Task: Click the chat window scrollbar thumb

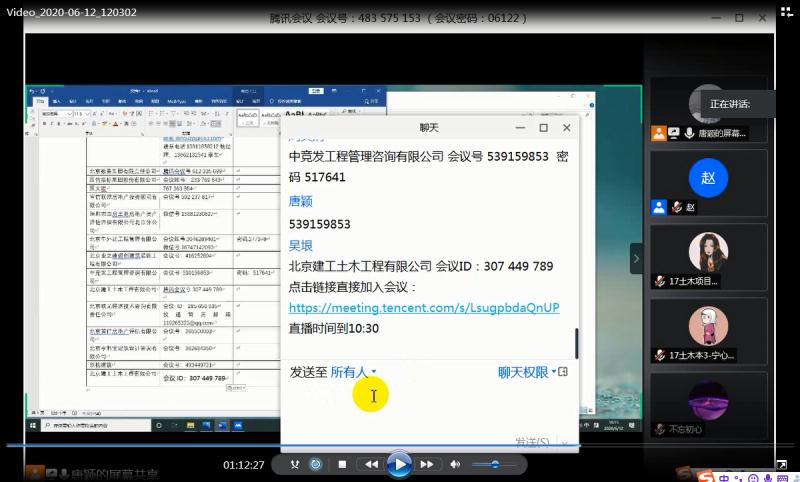Action: [x=577, y=343]
